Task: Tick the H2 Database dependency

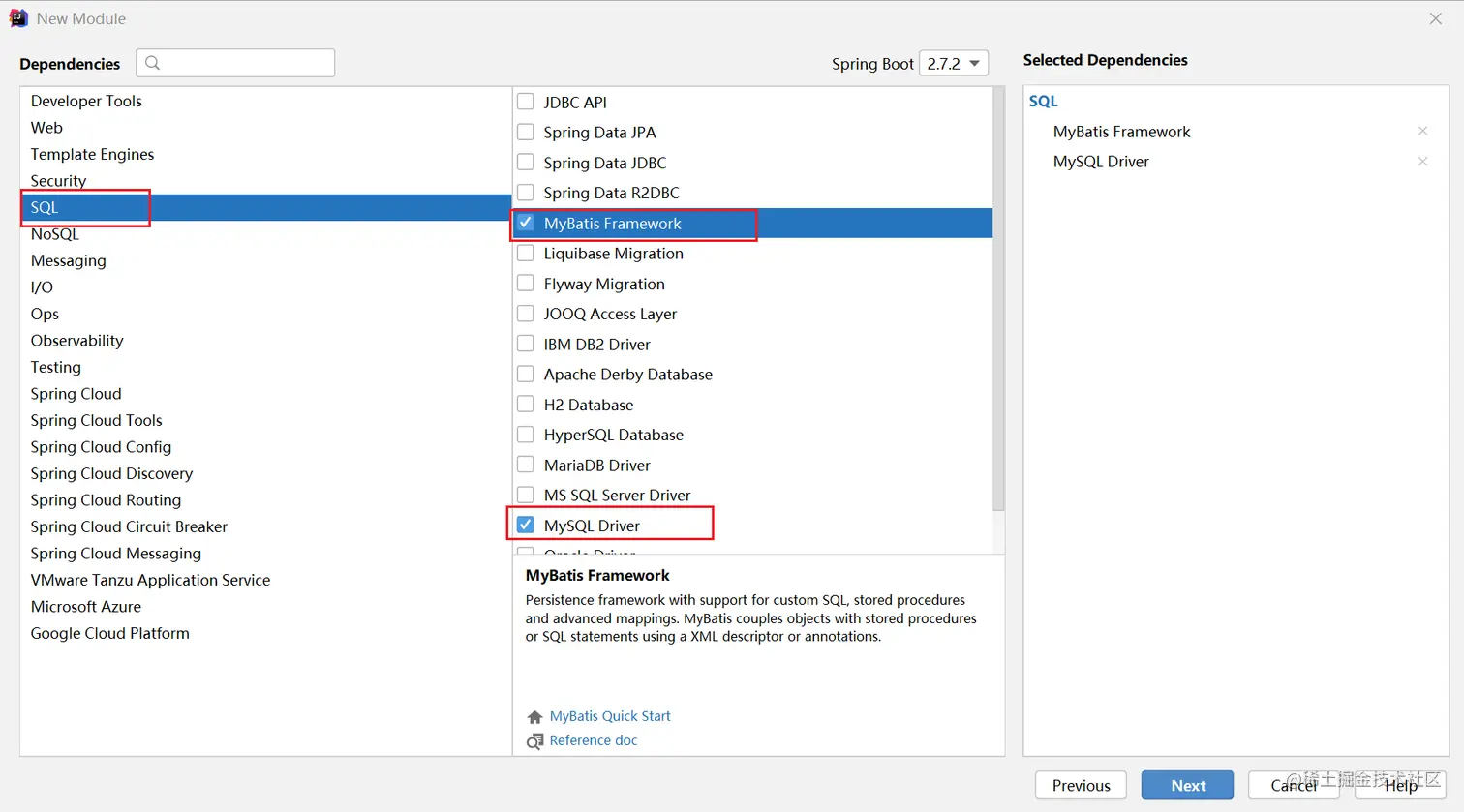Action: tap(526, 404)
